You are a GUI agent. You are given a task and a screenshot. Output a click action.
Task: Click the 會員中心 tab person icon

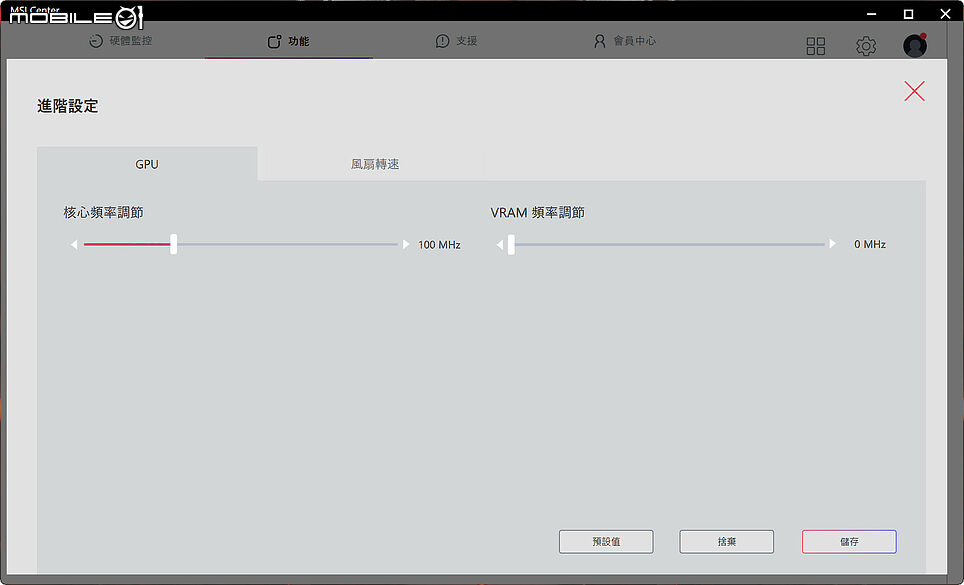(x=599, y=41)
